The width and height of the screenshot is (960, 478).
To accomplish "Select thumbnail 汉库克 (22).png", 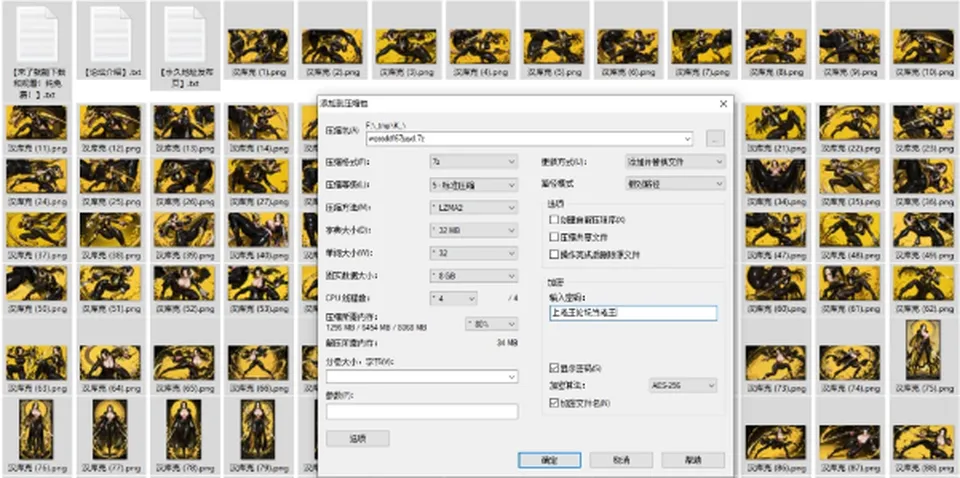I will coord(850,123).
